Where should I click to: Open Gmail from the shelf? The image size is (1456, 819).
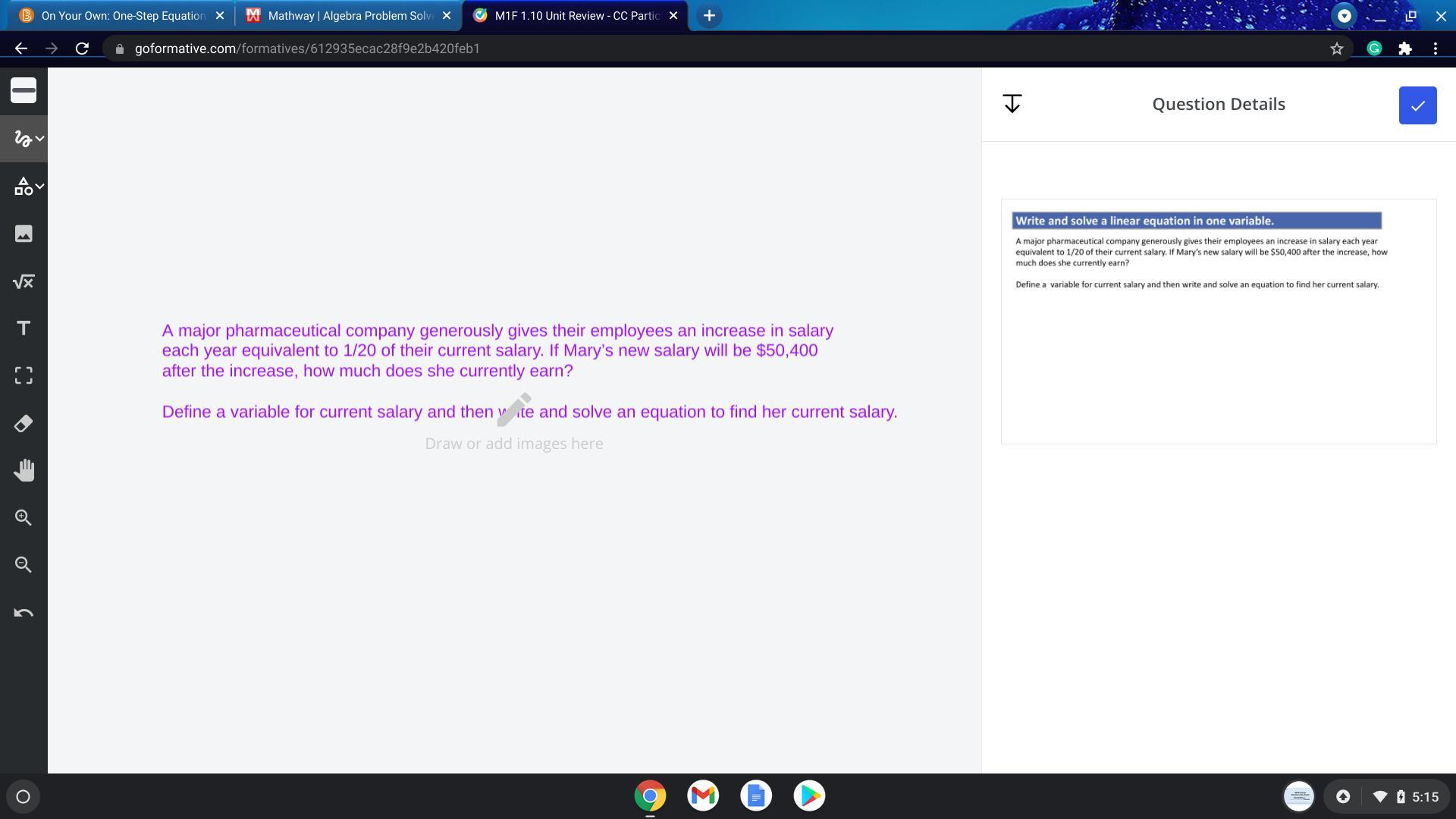pyautogui.click(x=703, y=795)
